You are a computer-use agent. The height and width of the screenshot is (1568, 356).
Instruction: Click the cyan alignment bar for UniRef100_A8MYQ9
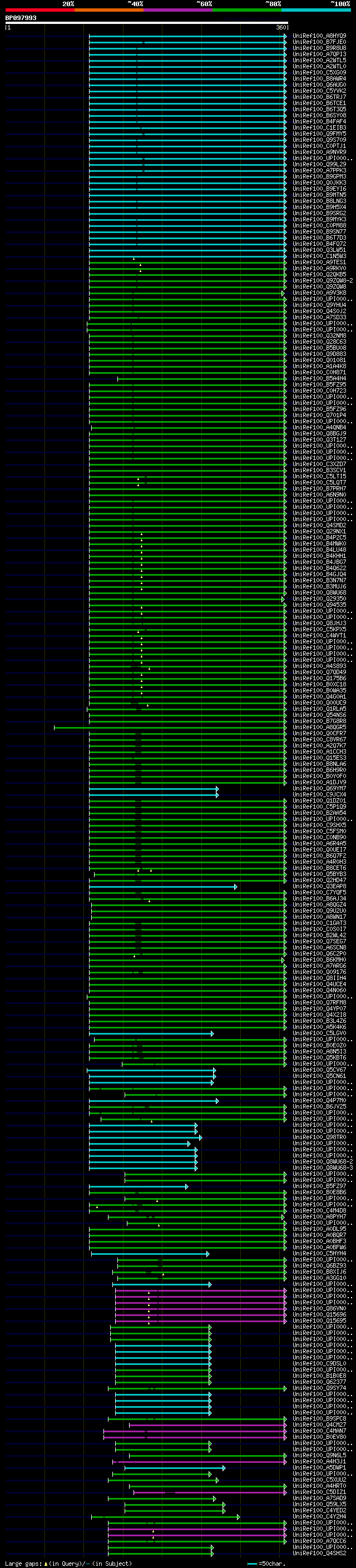click(x=187, y=36)
